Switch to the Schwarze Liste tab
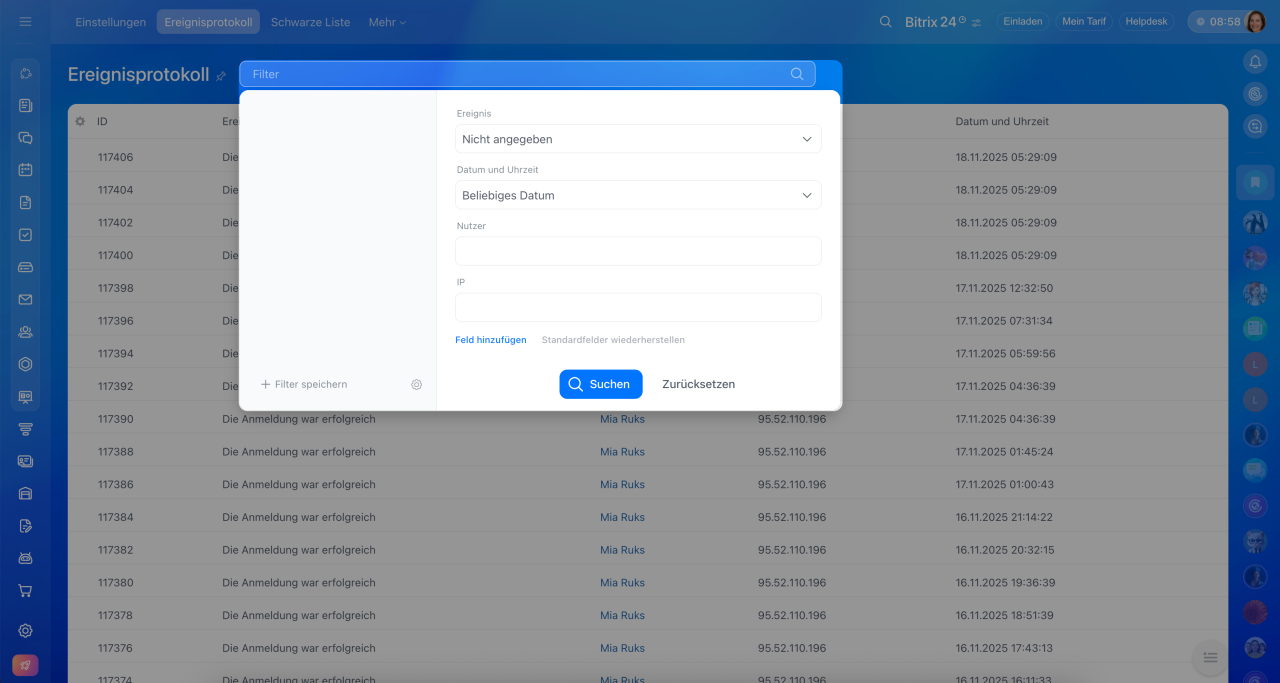The image size is (1280, 683). coord(310,22)
